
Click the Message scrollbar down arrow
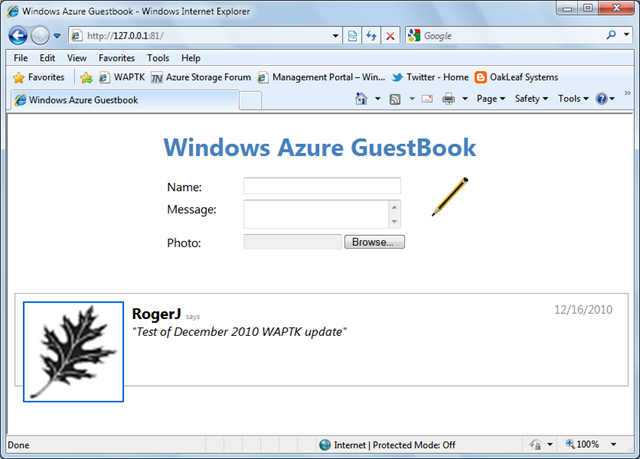click(x=394, y=222)
